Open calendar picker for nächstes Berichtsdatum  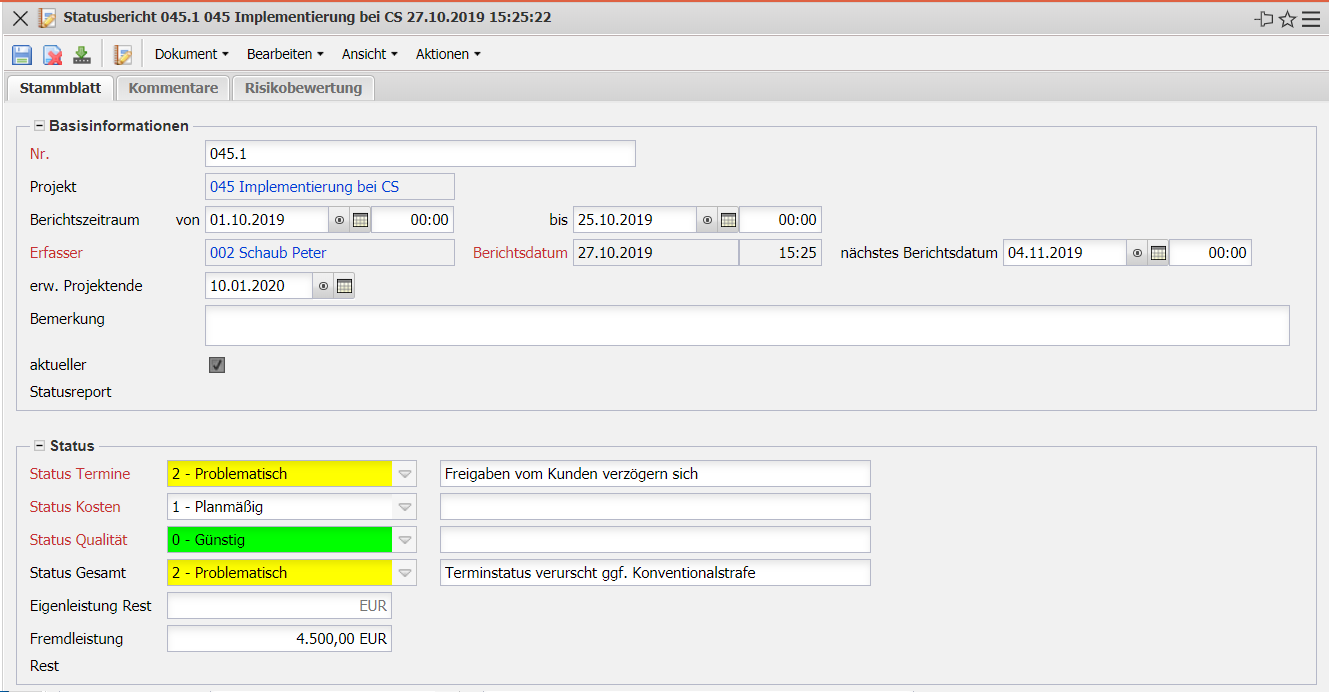tap(1158, 253)
